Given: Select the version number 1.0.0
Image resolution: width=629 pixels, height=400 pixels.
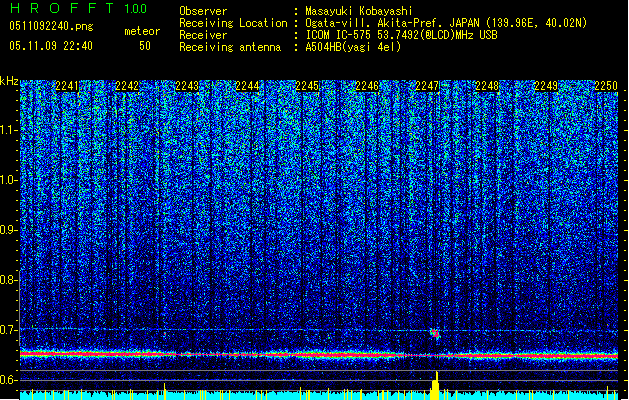Looking at the screenshot, I should coord(136,8).
